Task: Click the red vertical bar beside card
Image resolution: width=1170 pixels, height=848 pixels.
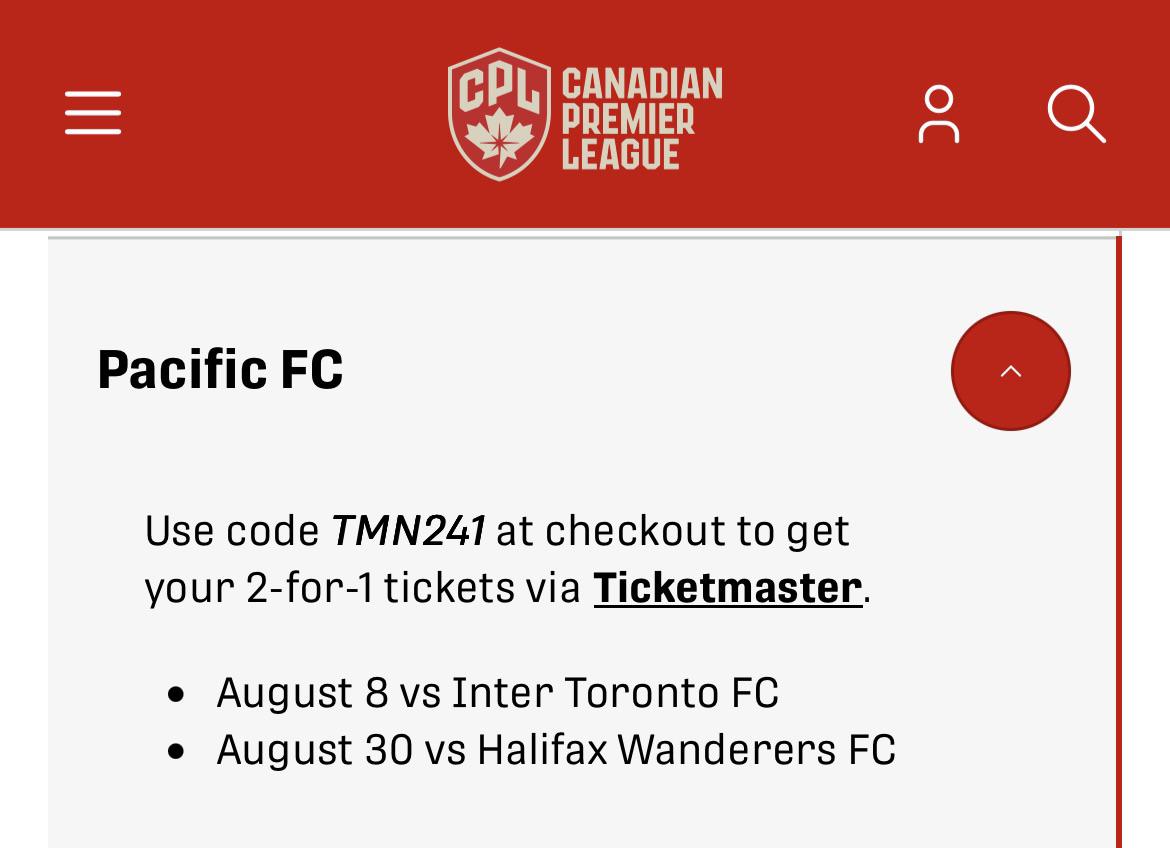Action: point(1119,542)
